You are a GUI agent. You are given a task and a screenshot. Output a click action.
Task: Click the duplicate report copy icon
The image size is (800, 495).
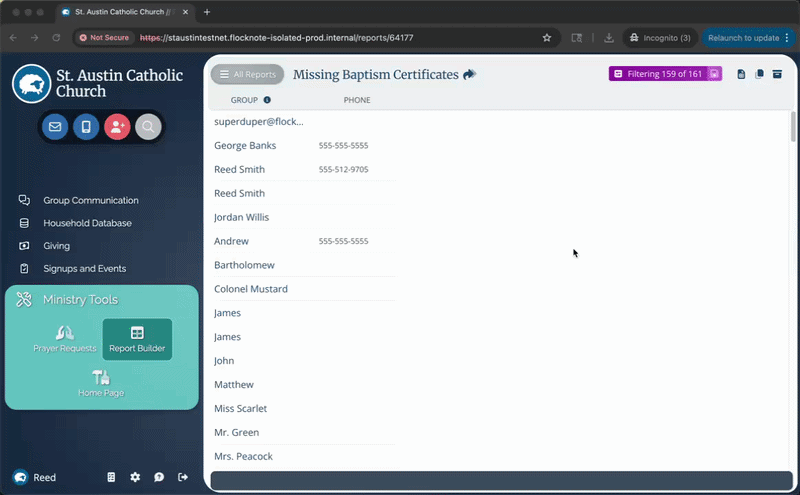pos(759,75)
